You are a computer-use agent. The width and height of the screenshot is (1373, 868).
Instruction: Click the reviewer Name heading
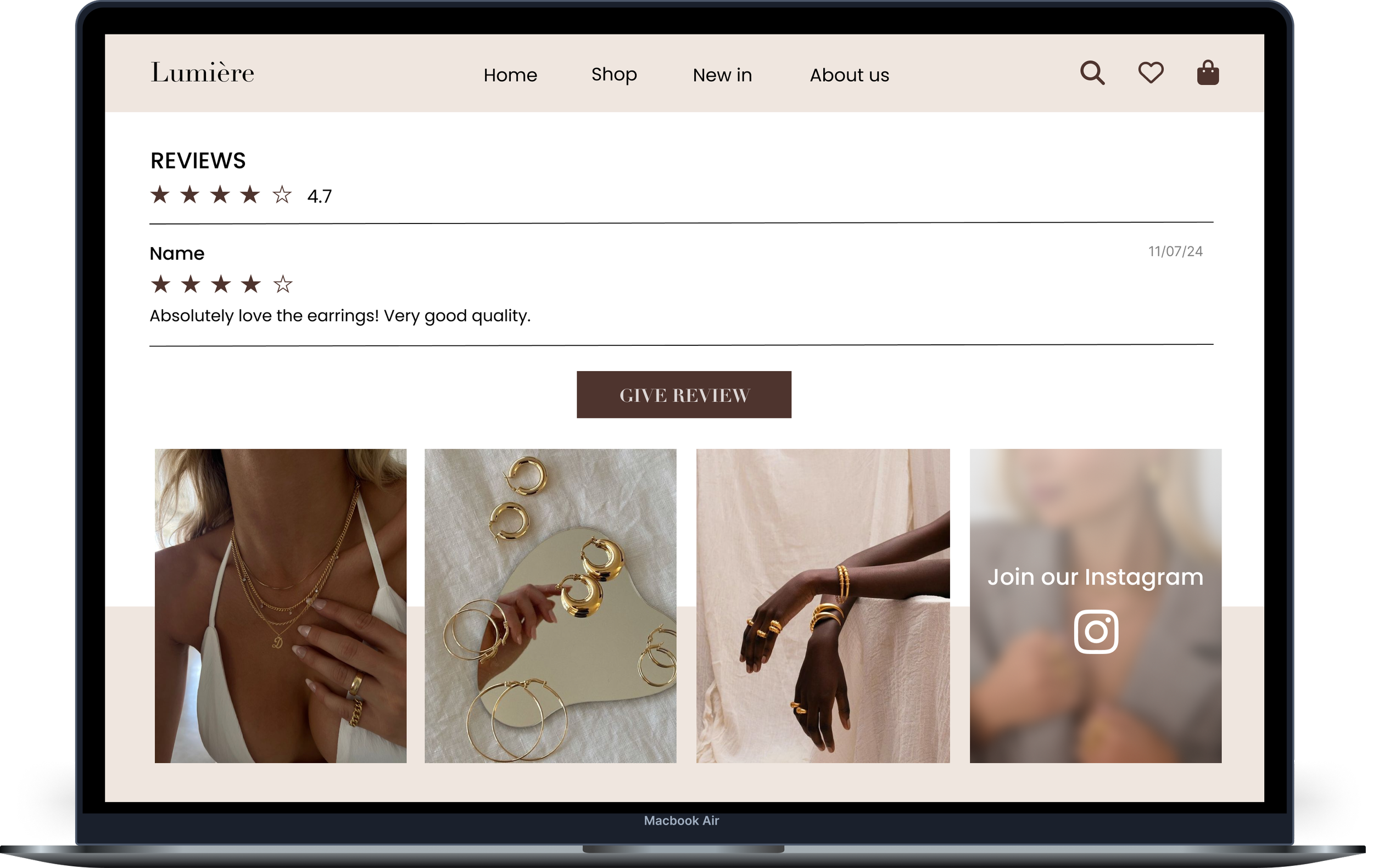pyautogui.click(x=177, y=254)
